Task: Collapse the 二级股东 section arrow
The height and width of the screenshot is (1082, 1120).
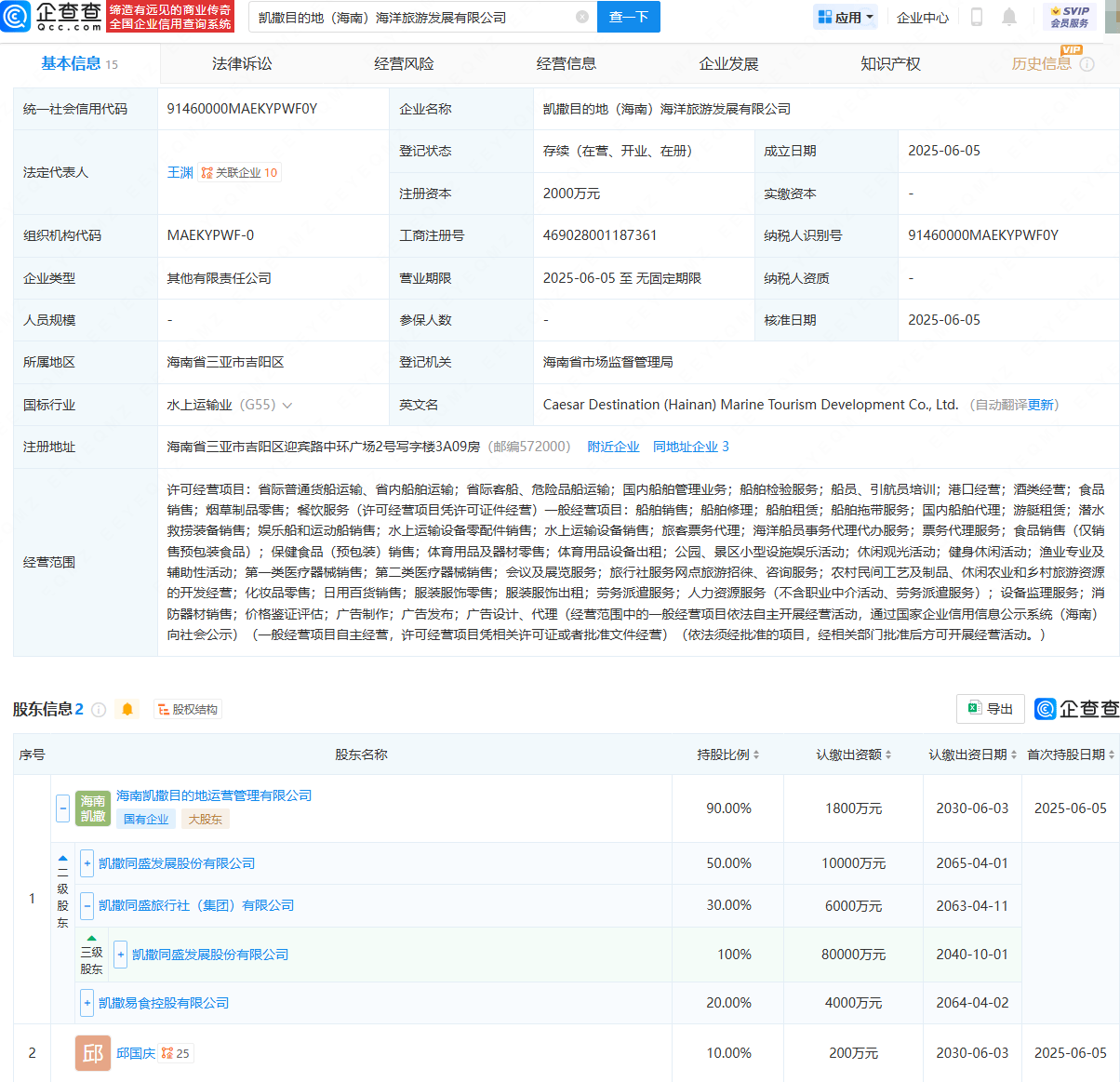Action: pyautogui.click(x=62, y=859)
